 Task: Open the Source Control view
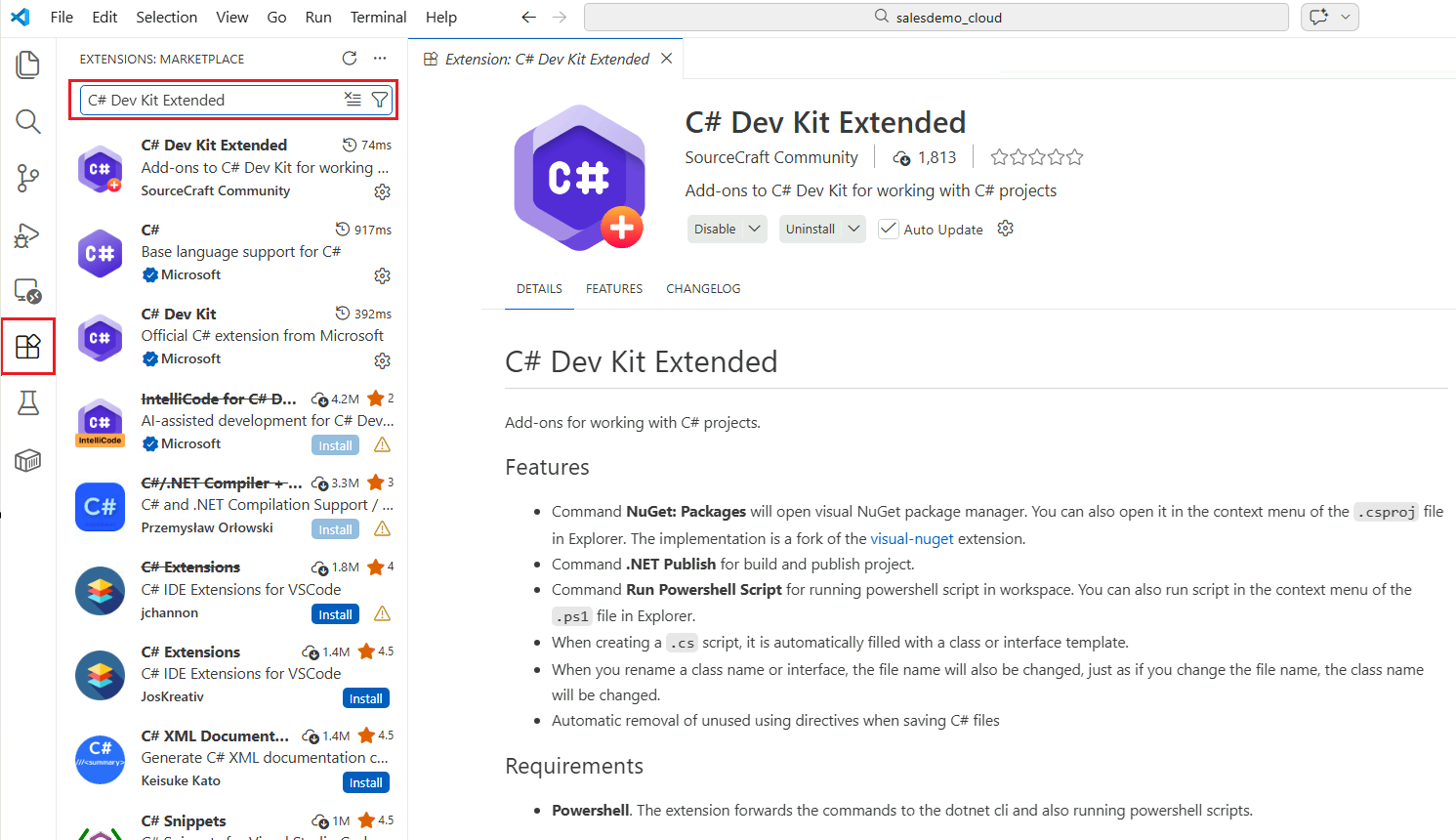coord(28,178)
